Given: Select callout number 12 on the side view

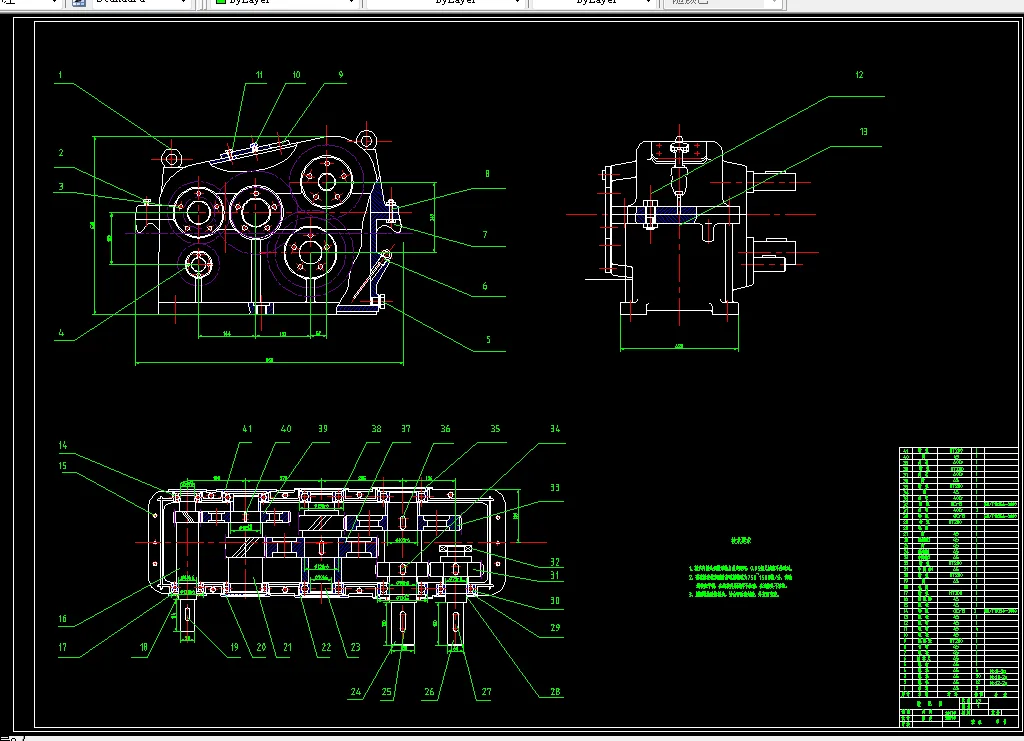Looking at the screenshot, I should tap(859, 75).
